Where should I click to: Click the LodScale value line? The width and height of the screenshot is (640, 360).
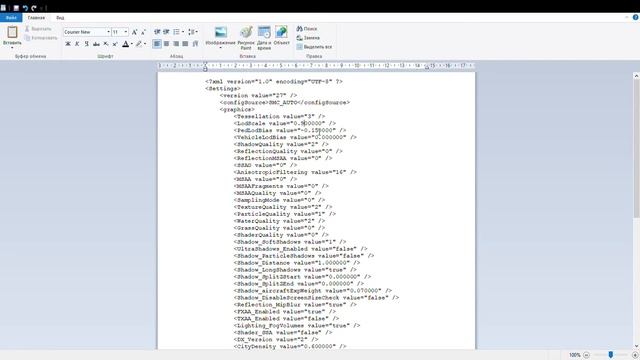pyautogui.click(x=285, y=123)
